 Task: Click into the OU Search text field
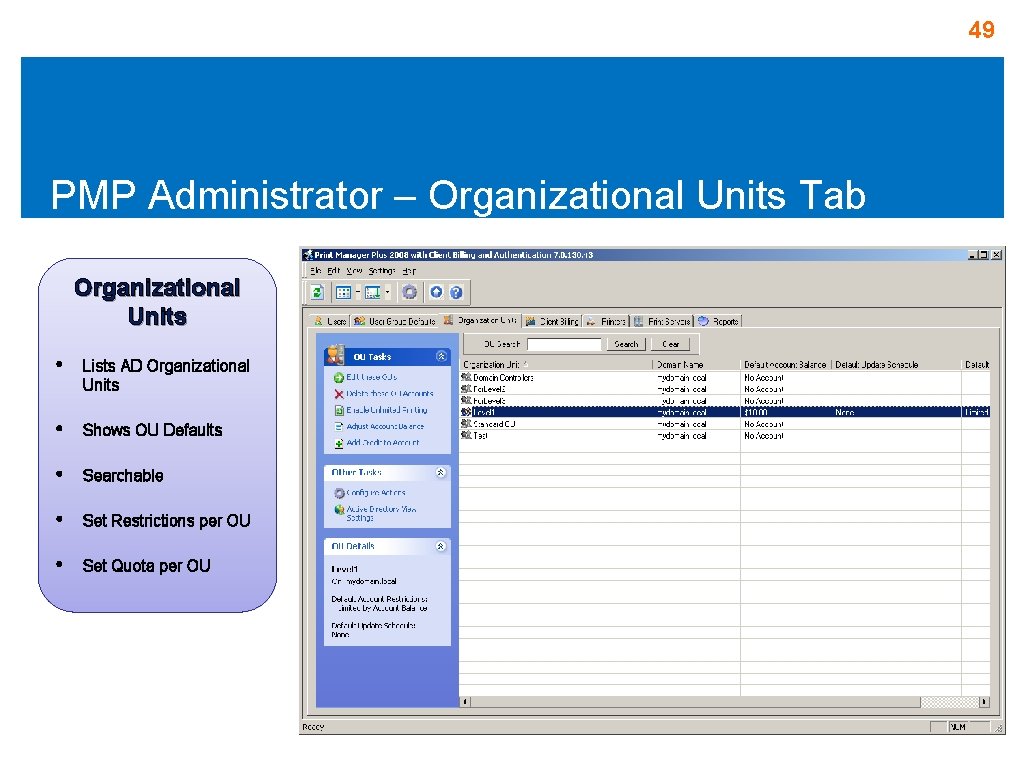[564, 344]
